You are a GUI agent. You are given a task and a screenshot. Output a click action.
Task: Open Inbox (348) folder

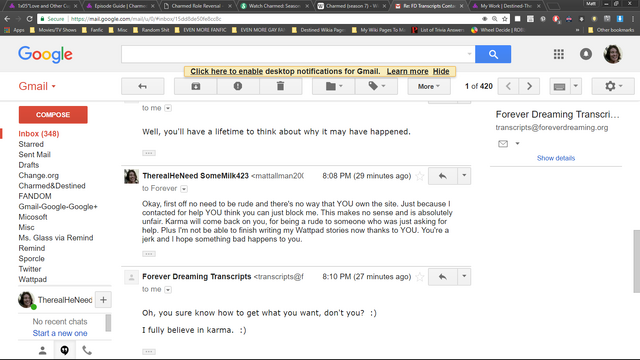tap(39, 133)
